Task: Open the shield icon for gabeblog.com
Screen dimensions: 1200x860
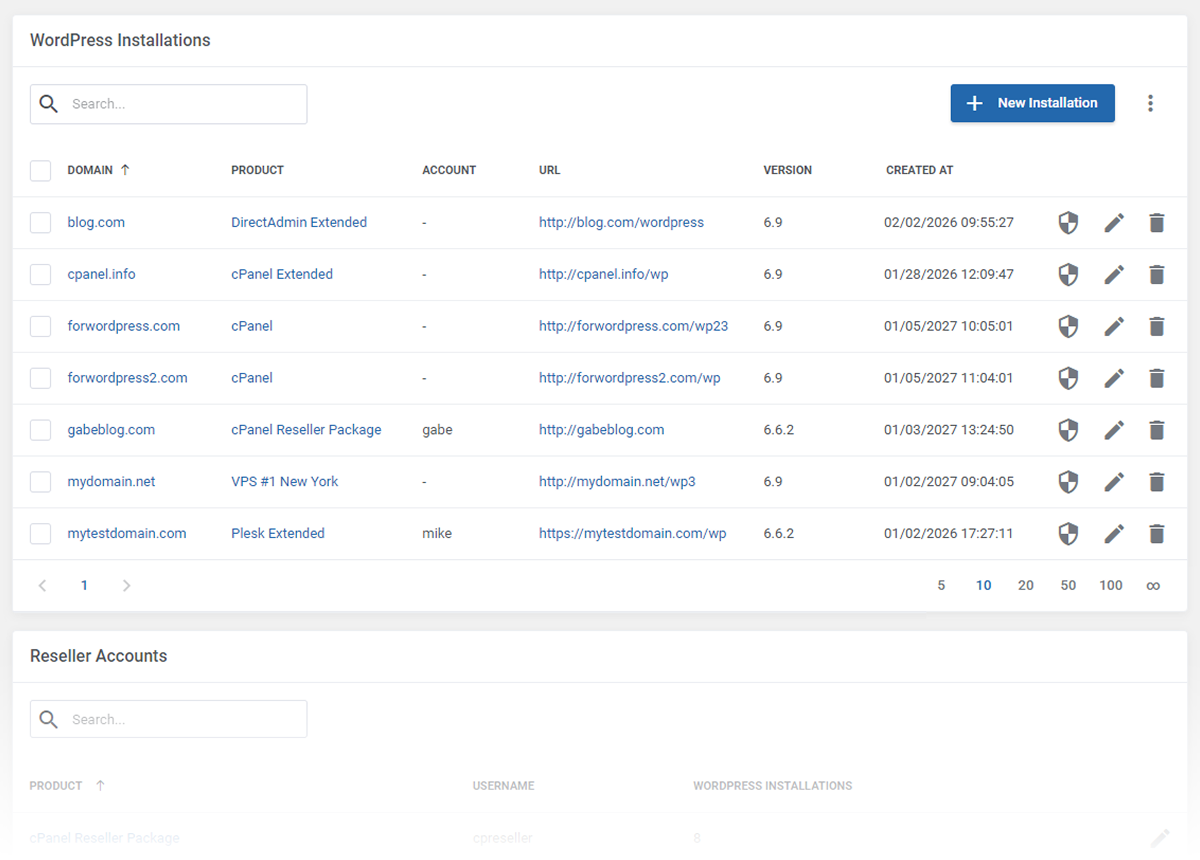Action: pyautogui.click(x=1068, y=431)
